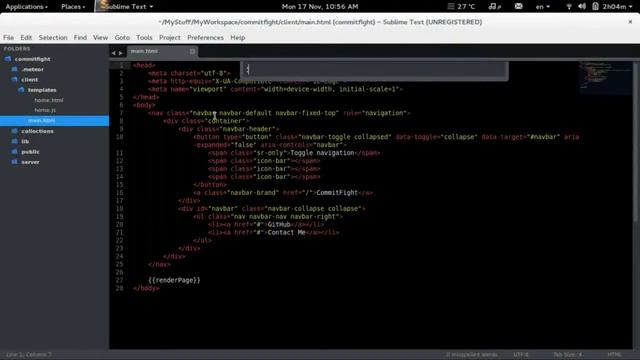Click the client folder icon
This screenshot has height=360, width=640.
pos(15,80)
